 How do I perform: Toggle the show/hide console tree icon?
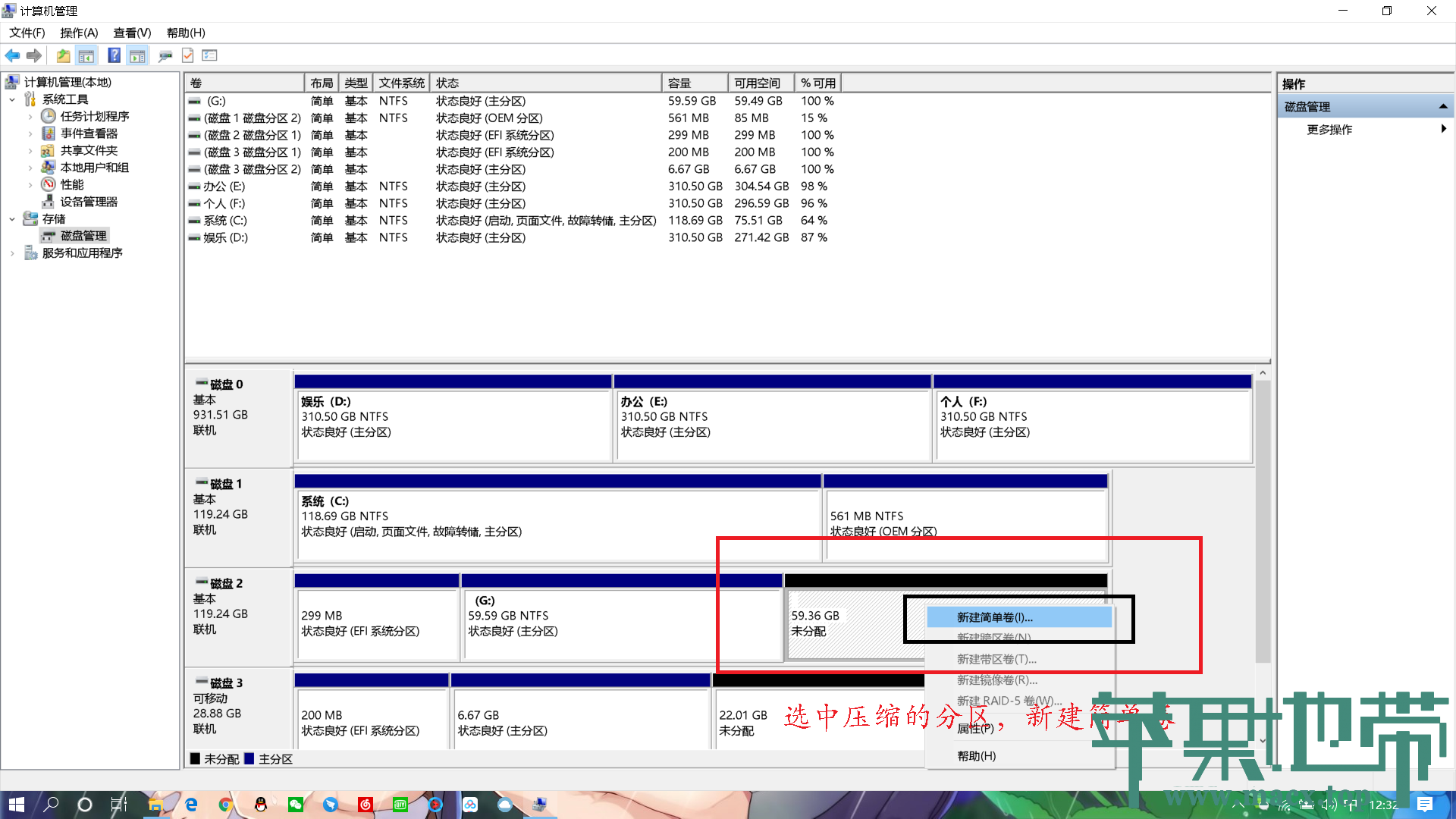[86, 55]
